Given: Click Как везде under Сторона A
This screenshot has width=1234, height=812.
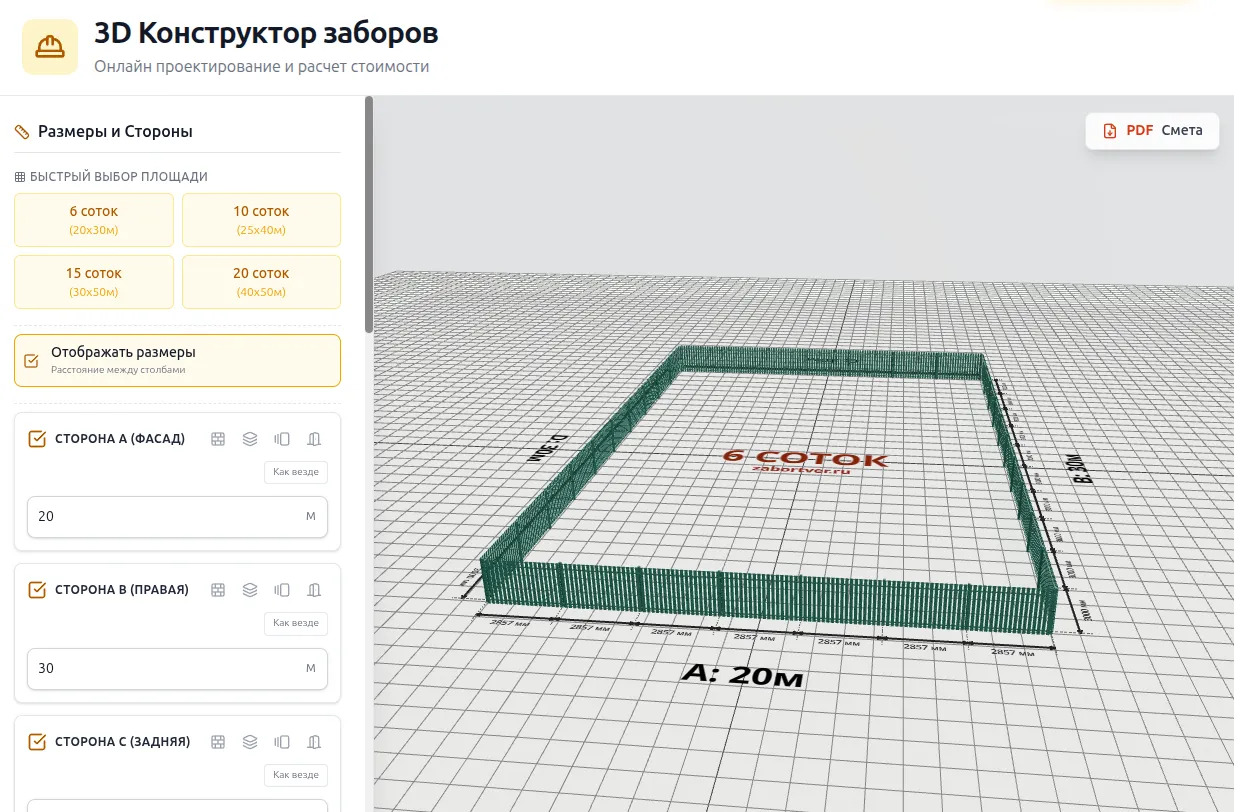Looking at the screenshot, I should point(296,472).
